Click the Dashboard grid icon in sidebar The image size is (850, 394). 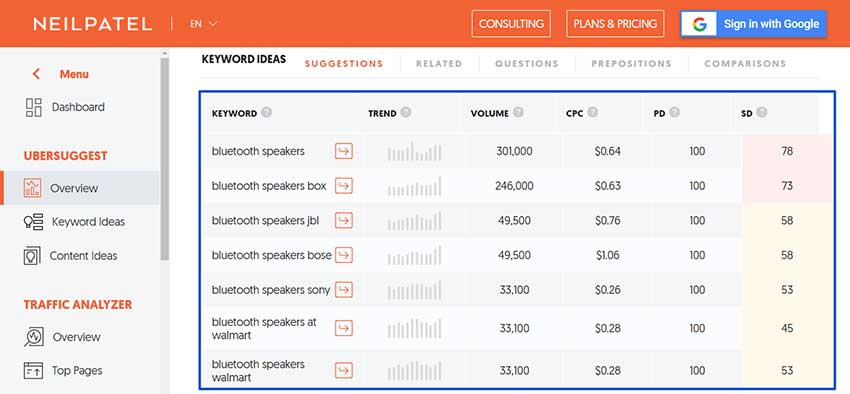pos(34,107)
